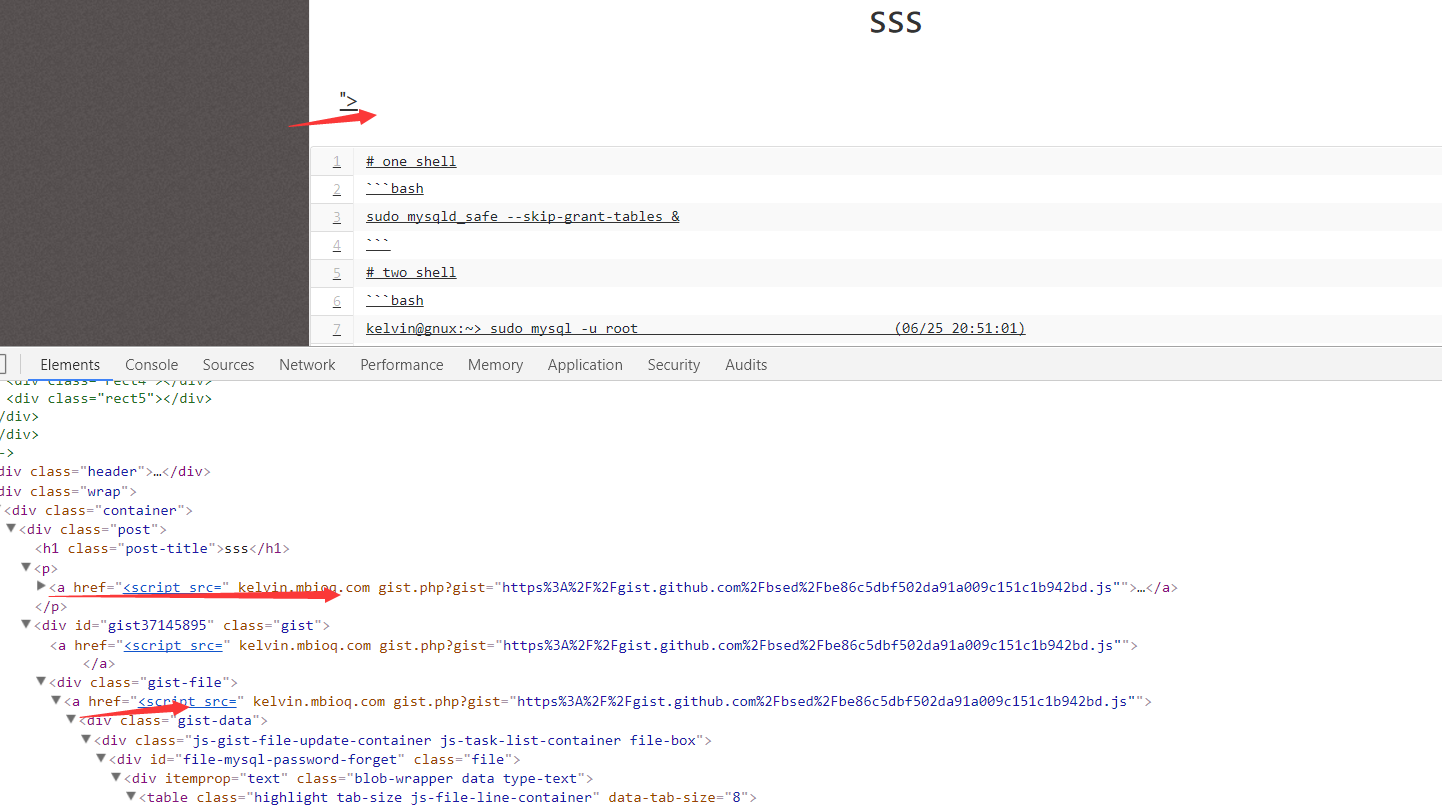Open the Network panel in DevTools
This screenshot has width=1442, height=808.
306,364
